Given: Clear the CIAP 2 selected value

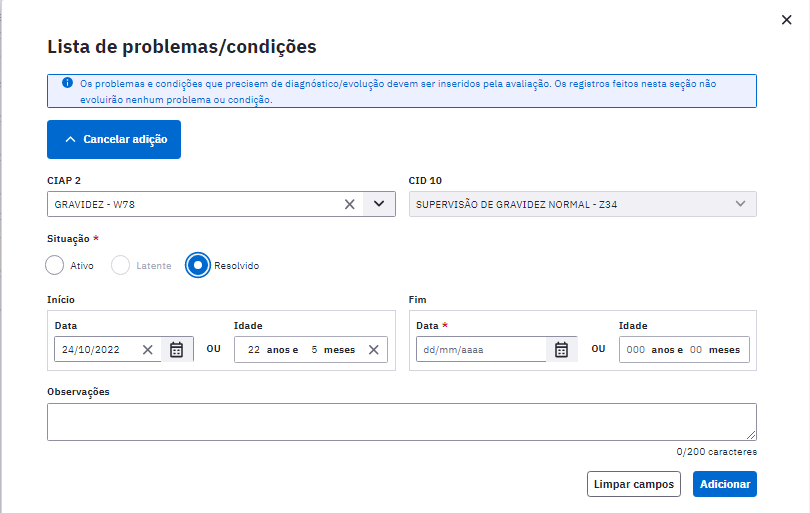Looking at the screenshot, I should (x=350, y=205).
